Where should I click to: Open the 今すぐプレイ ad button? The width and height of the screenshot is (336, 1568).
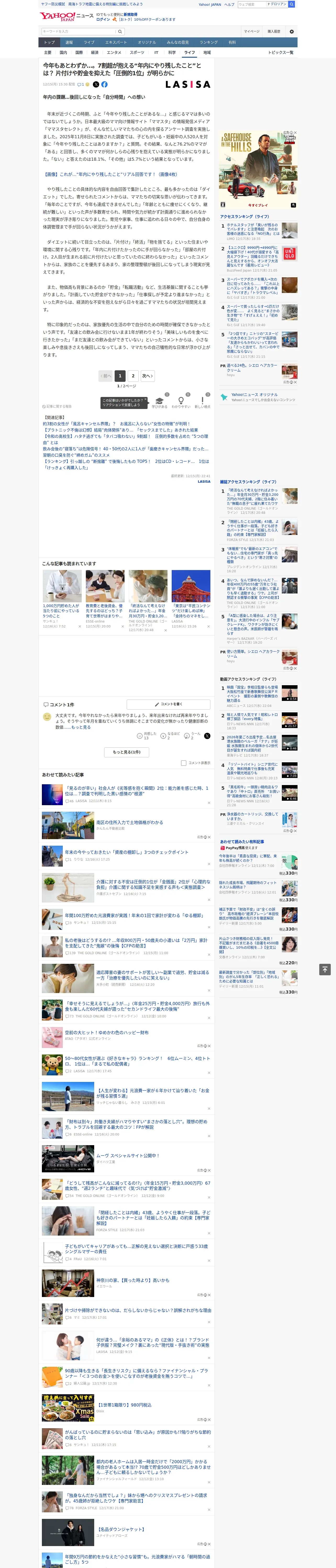pos(258,205)
